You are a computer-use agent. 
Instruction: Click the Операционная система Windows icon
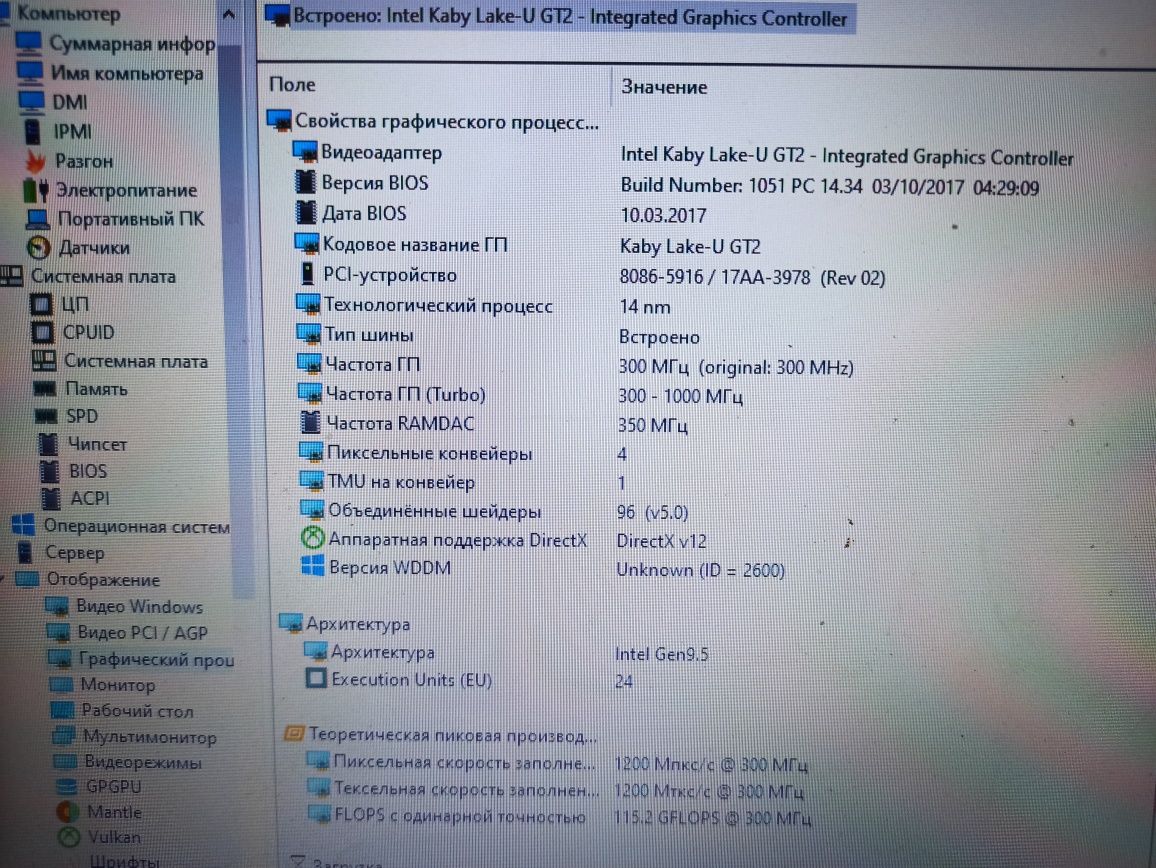[24, 526]
